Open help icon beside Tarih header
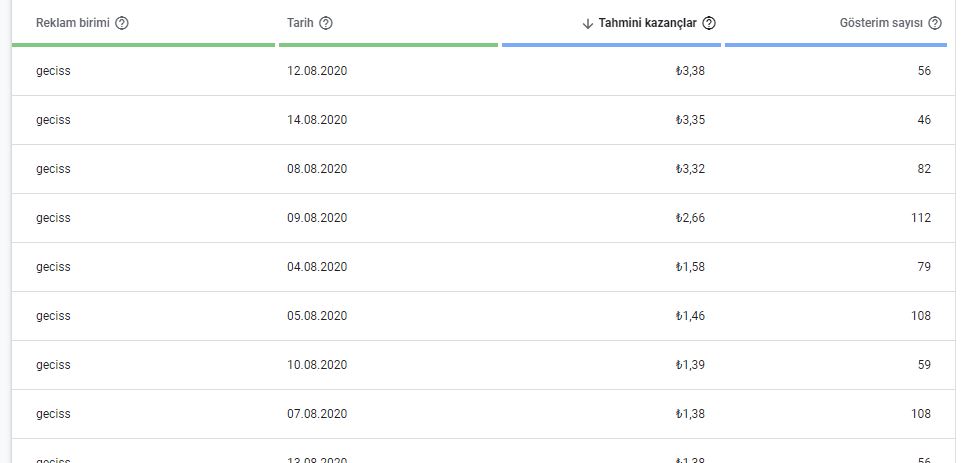The width and height of the screenshot is (976, 463). coord(326,23)
